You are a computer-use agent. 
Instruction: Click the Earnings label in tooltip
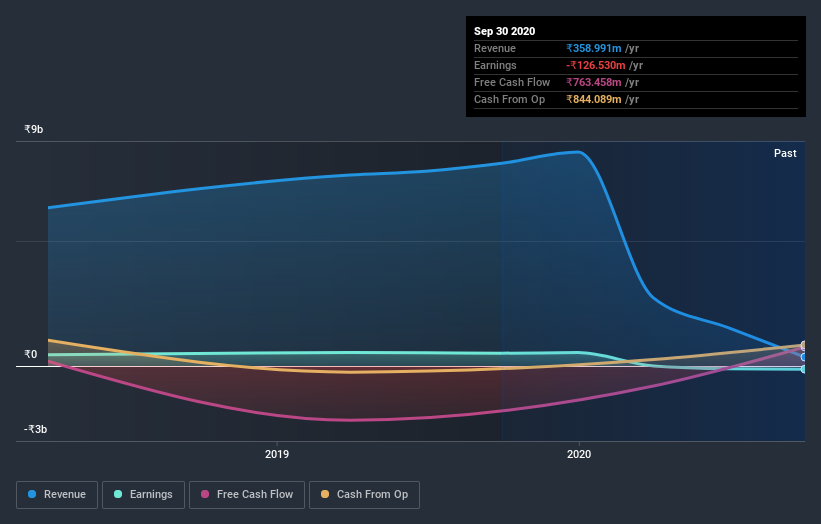pyautogui.click(x=495, y=65)
